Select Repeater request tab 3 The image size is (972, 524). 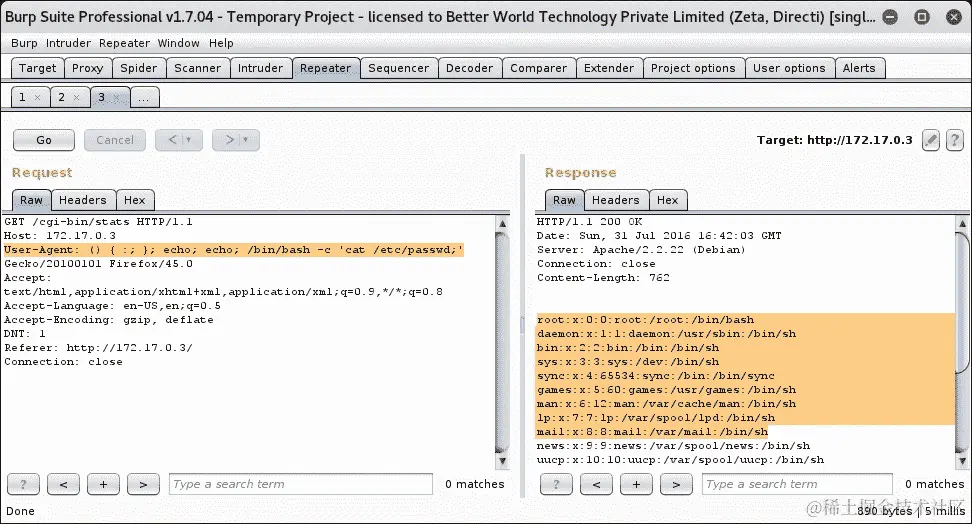click(x=102, y=97)
